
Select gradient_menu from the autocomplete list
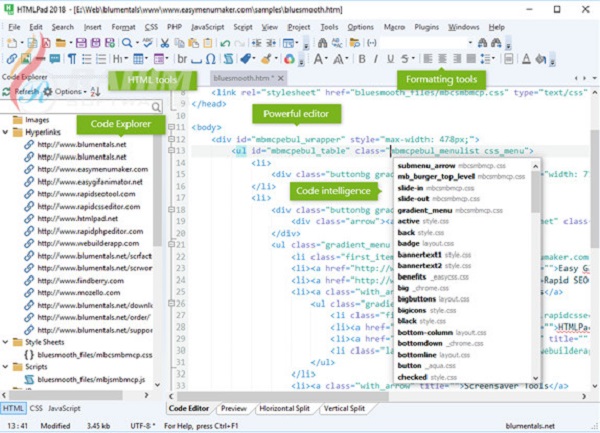click(425, 211)
